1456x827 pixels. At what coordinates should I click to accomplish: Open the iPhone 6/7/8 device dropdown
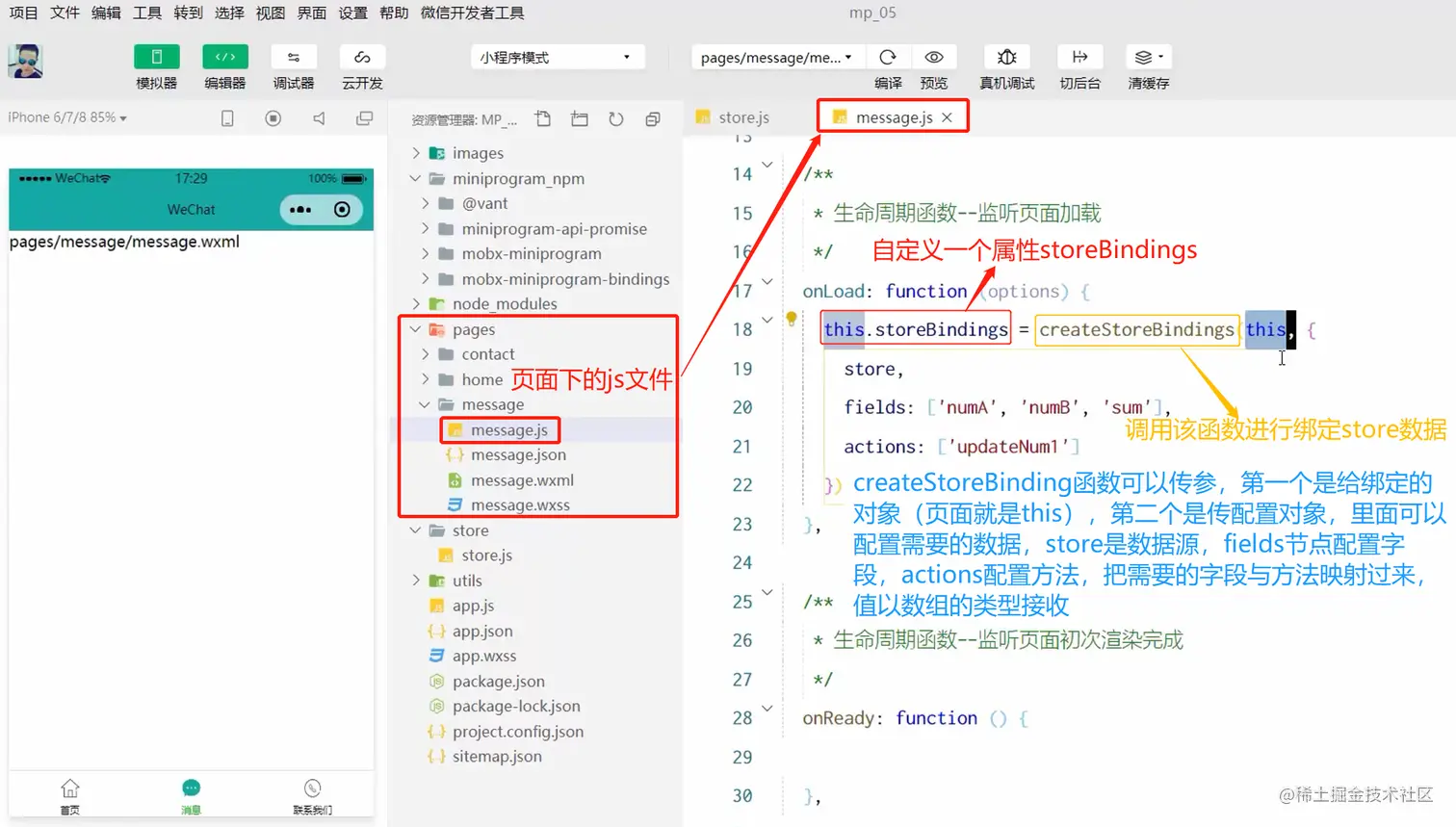click(x=67, y=117)
